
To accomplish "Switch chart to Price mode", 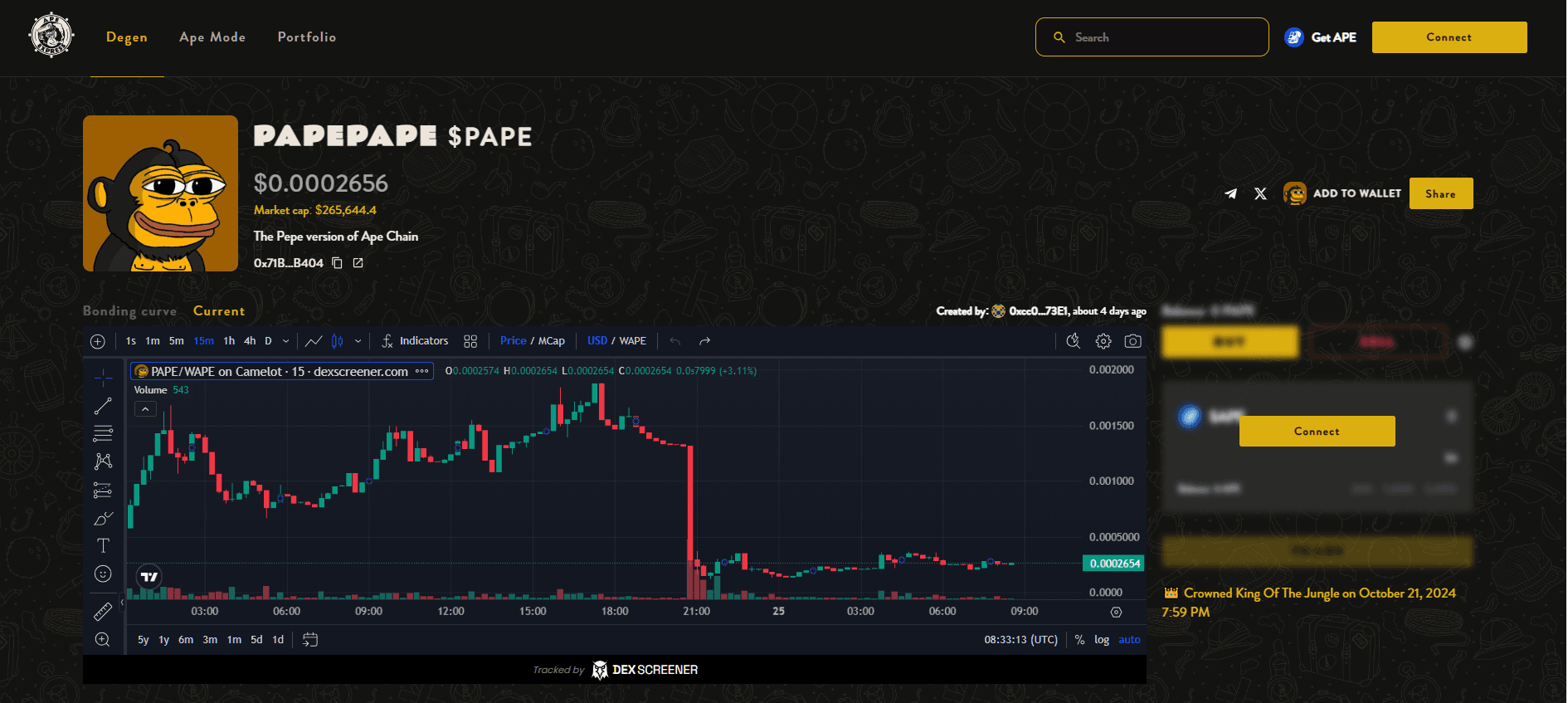I will (x=513, y=341).
